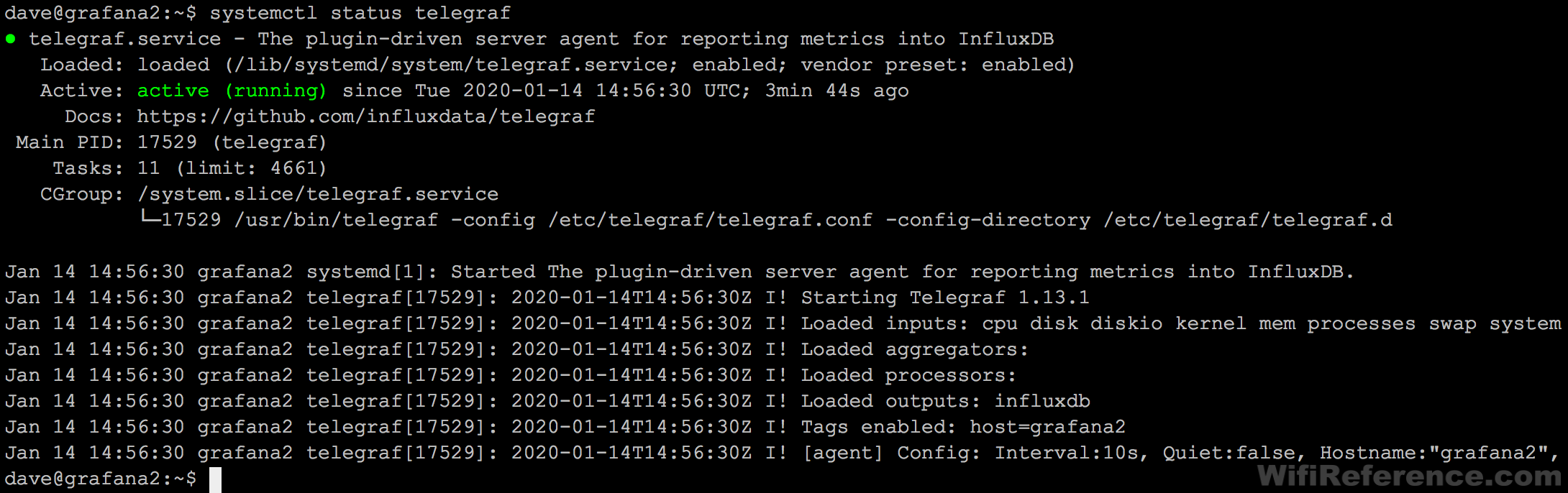
Task: Click the green service status dot
Action: click(11, 39)
